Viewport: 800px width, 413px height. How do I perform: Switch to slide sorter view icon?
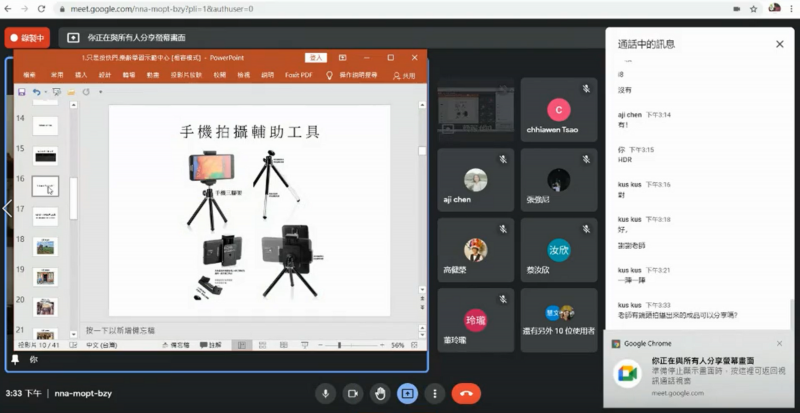coord(262,345)
